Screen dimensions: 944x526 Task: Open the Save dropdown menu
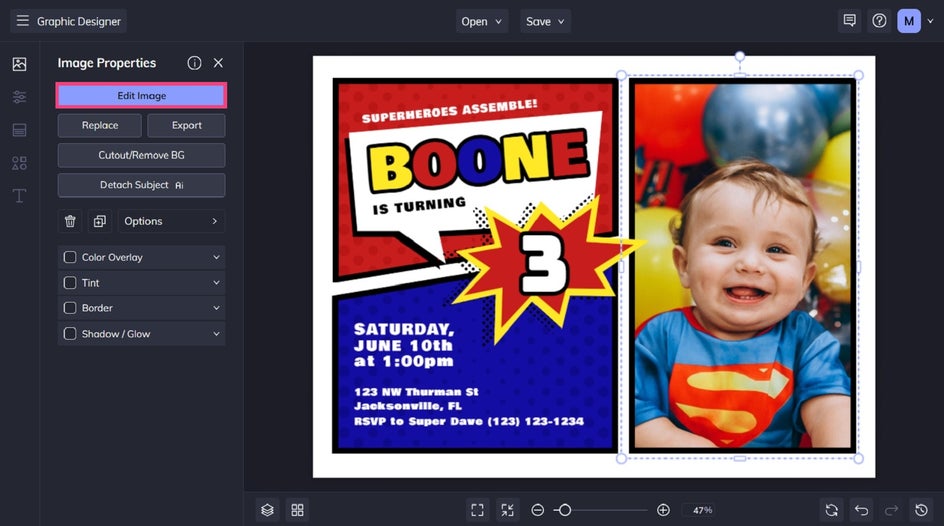pos(545,21)
